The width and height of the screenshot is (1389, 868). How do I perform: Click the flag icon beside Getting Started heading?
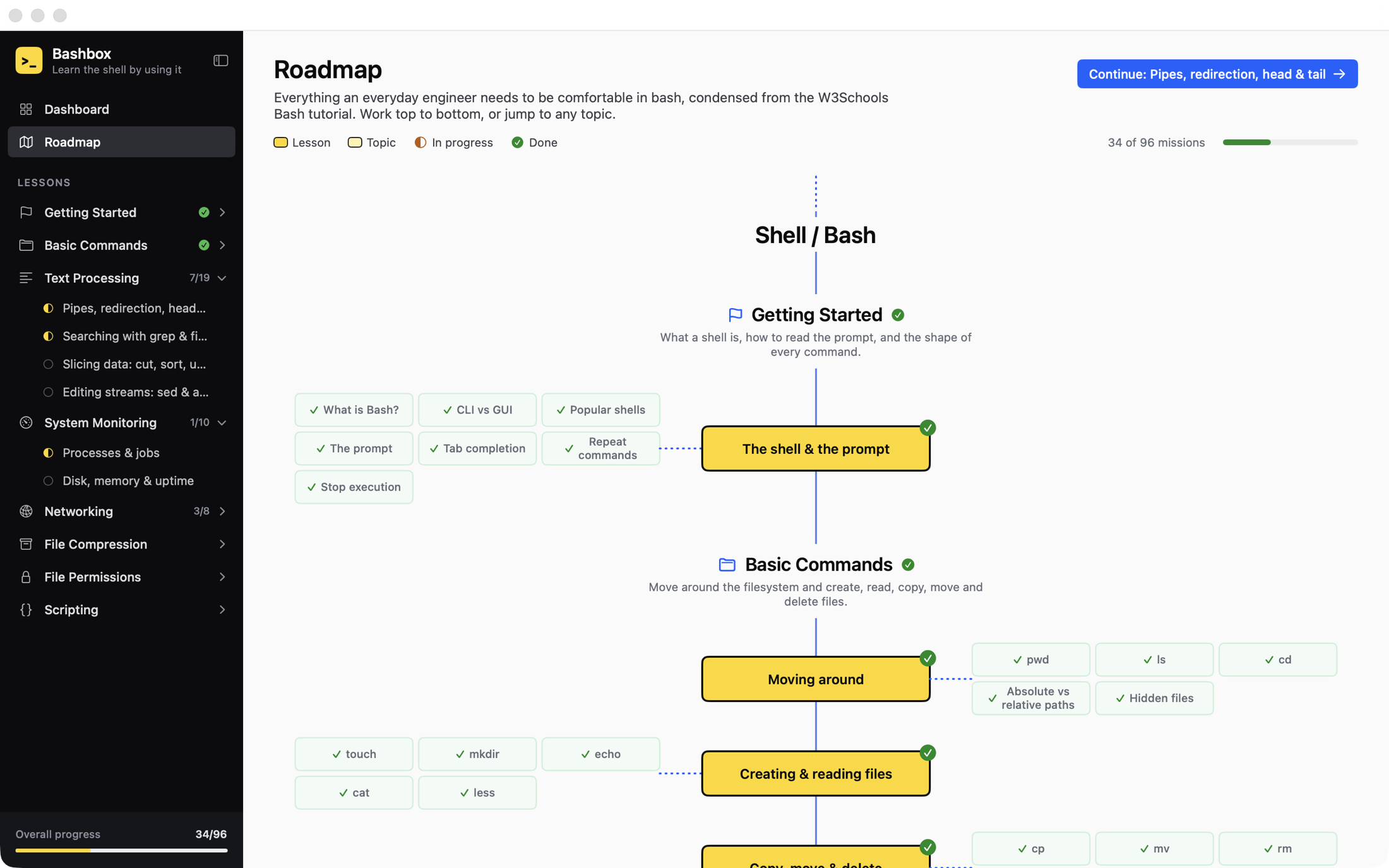[736, 314]
